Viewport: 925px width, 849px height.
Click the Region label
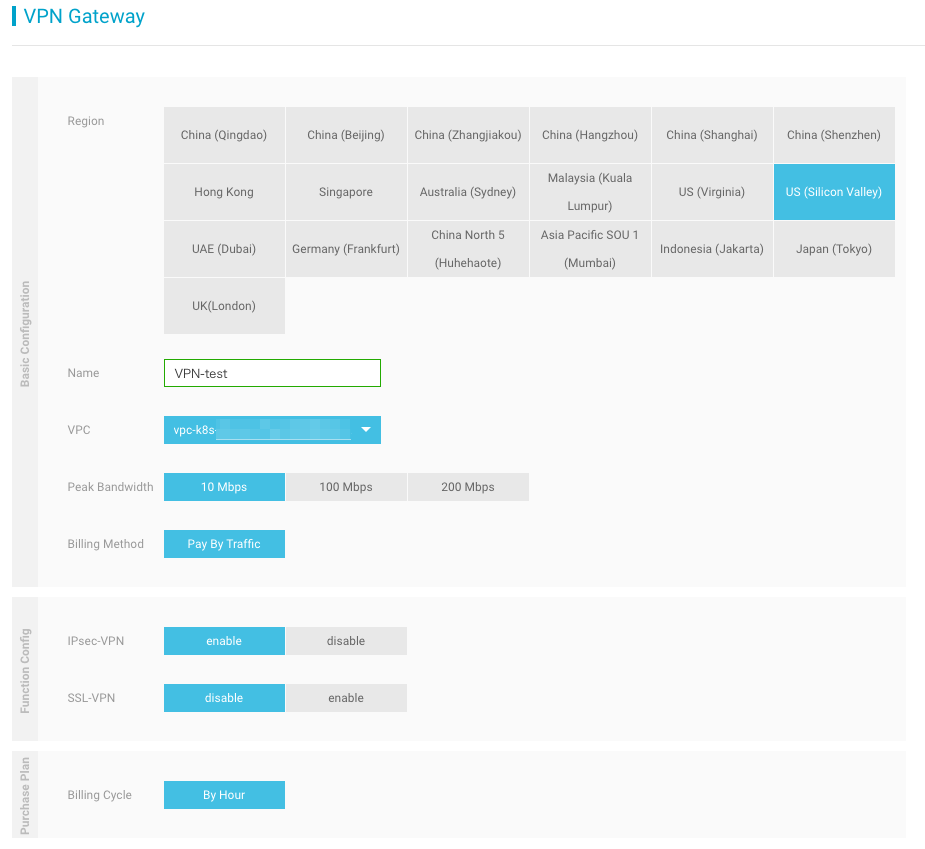click(86, 121)
